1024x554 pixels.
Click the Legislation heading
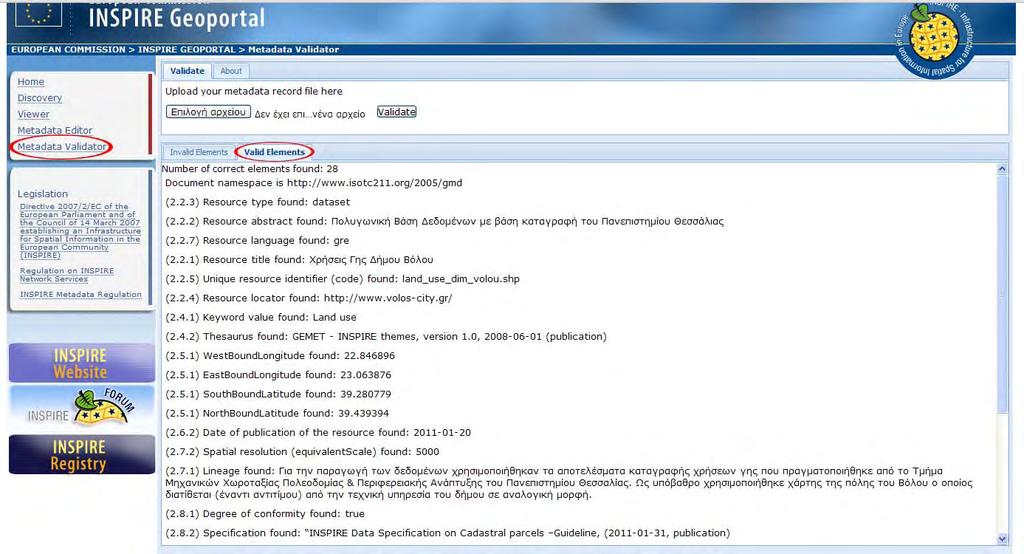click(x=42, y=194)
